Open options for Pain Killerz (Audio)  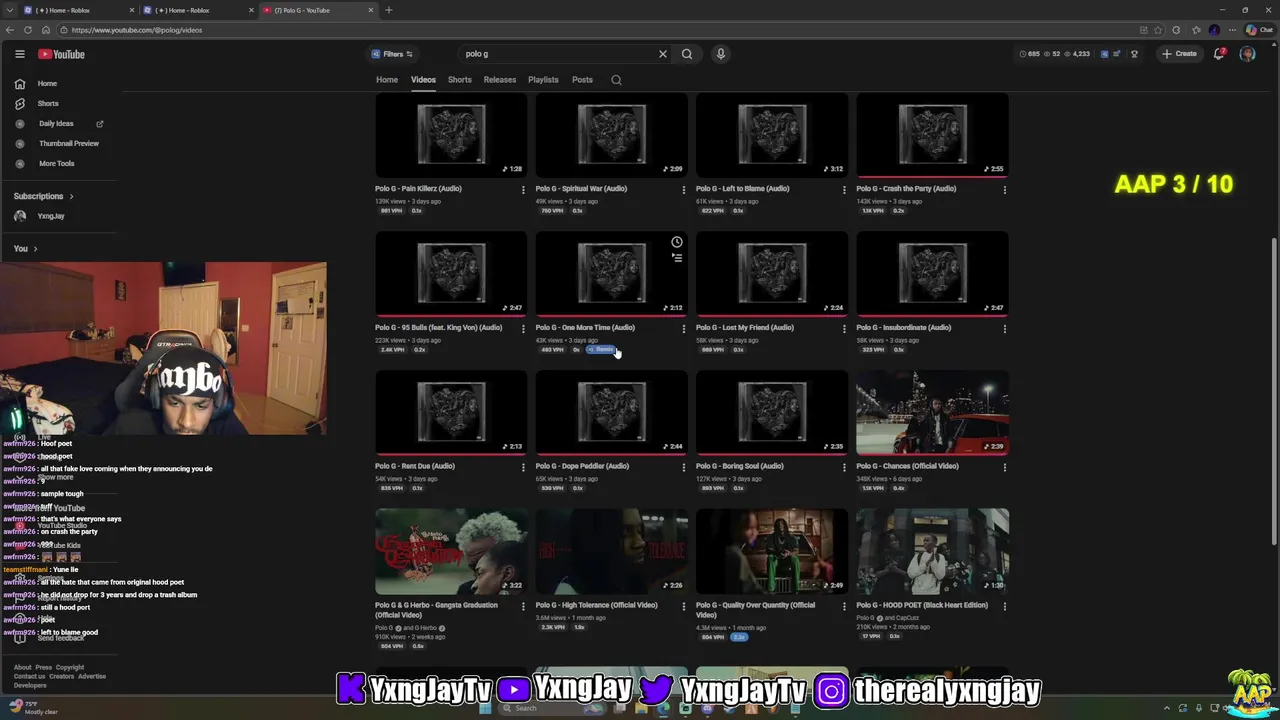pyautogui.click(x=523, y=189)
